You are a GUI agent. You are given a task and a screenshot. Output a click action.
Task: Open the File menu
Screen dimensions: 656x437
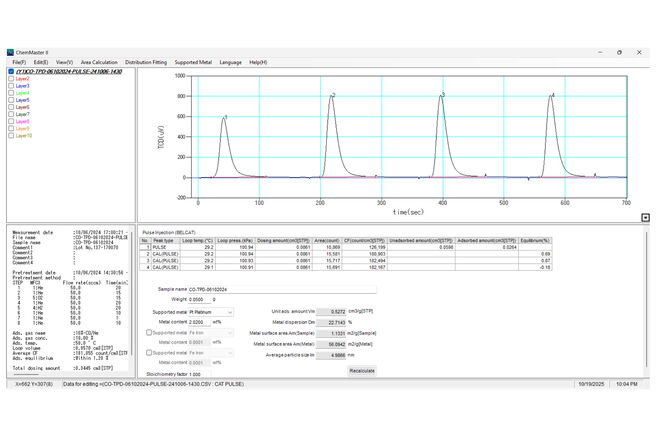coord(19,62)
